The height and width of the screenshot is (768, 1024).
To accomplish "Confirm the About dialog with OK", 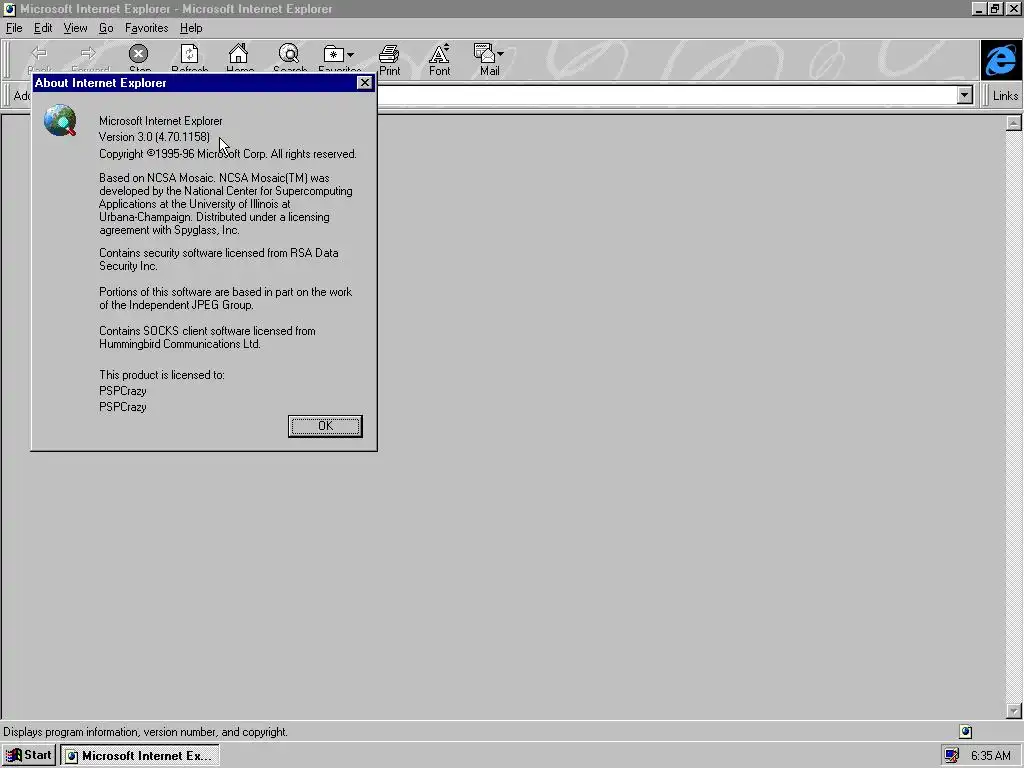I will [x=325, y=426].
